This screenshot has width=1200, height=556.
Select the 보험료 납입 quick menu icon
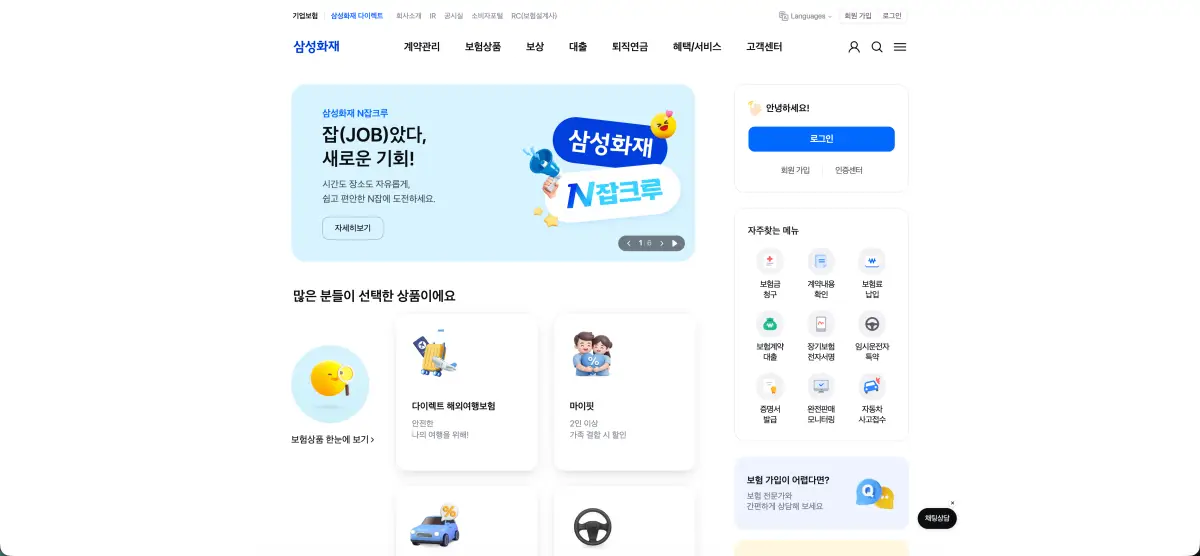[x=872, y=262]
